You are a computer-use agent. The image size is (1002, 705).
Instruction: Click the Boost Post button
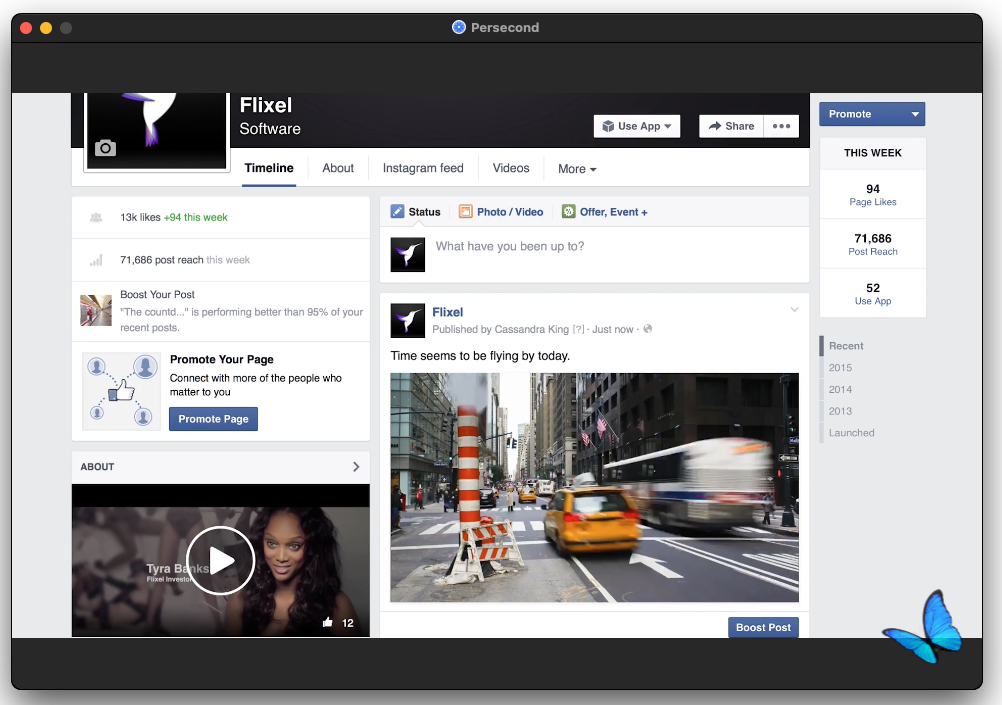point(763,627)
